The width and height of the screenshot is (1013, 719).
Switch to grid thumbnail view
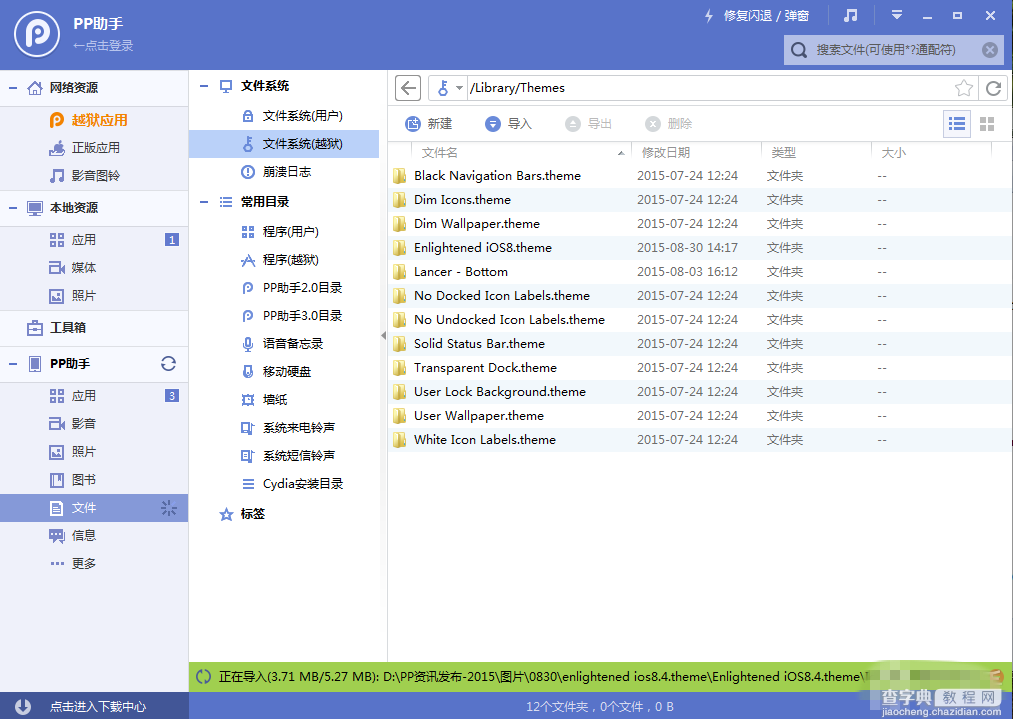coord(987,124)
